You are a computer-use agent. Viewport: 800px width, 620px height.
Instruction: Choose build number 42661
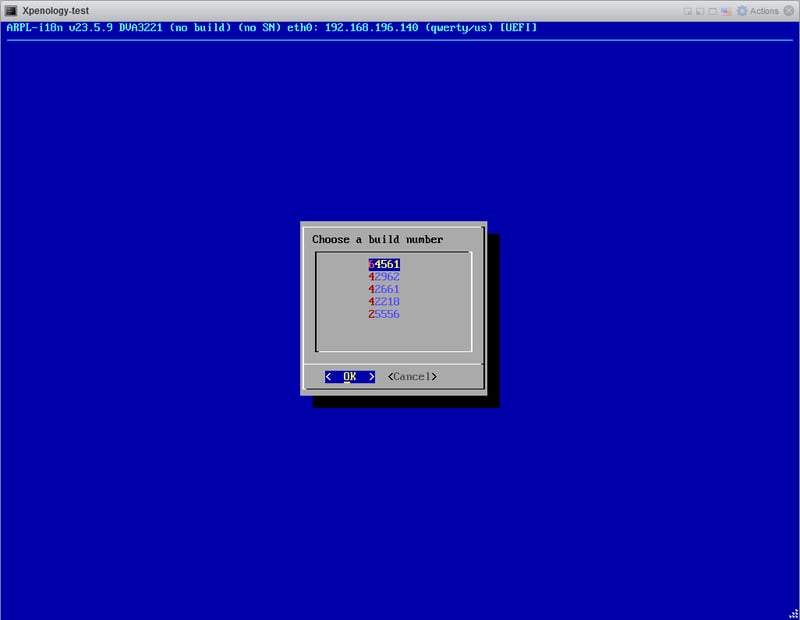point(384,289)
